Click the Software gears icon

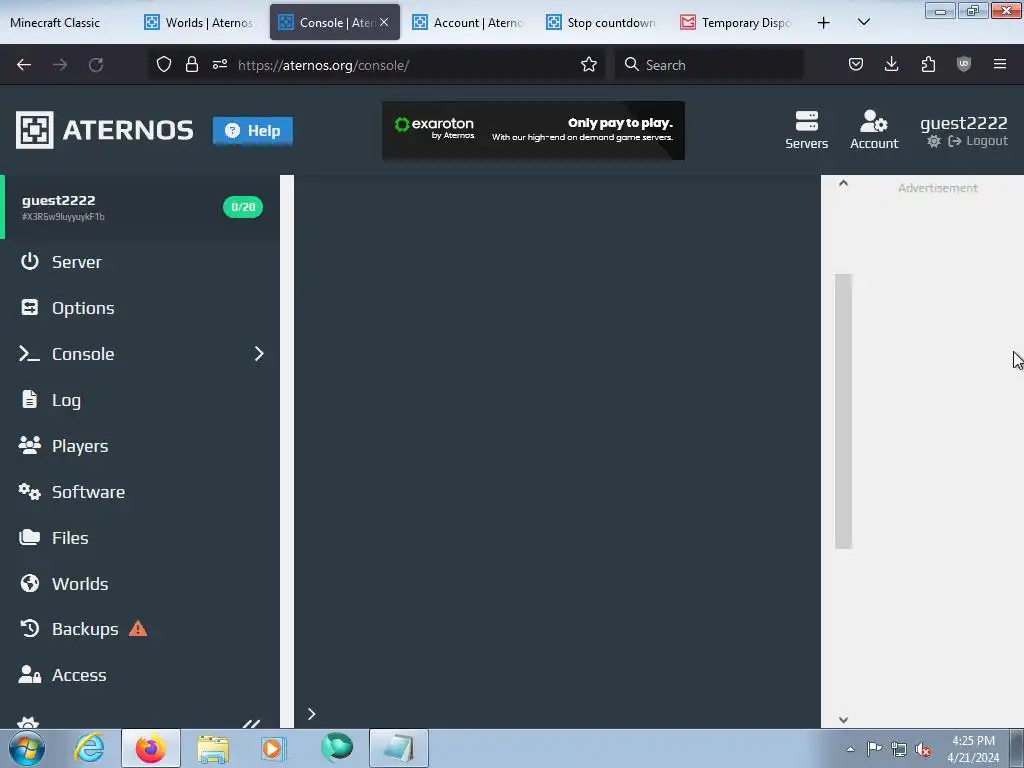(x=29, y=491)
